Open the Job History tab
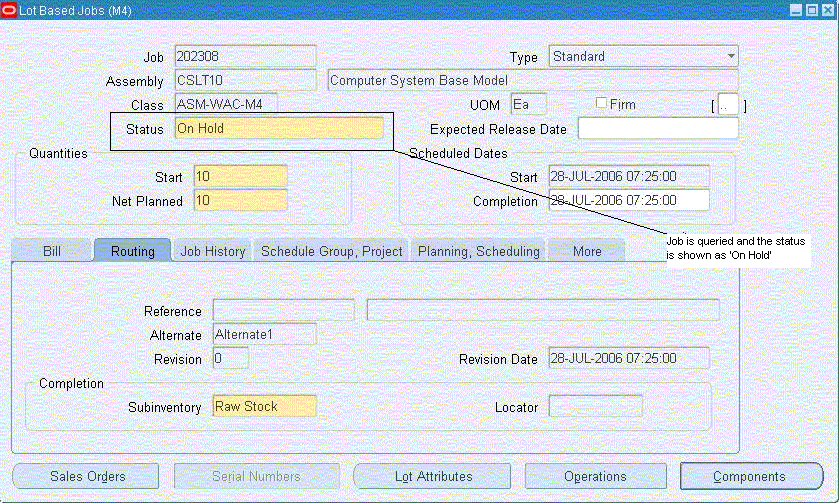Image resolution: width=839 pixels, height=503 pixels. [212, 251]
